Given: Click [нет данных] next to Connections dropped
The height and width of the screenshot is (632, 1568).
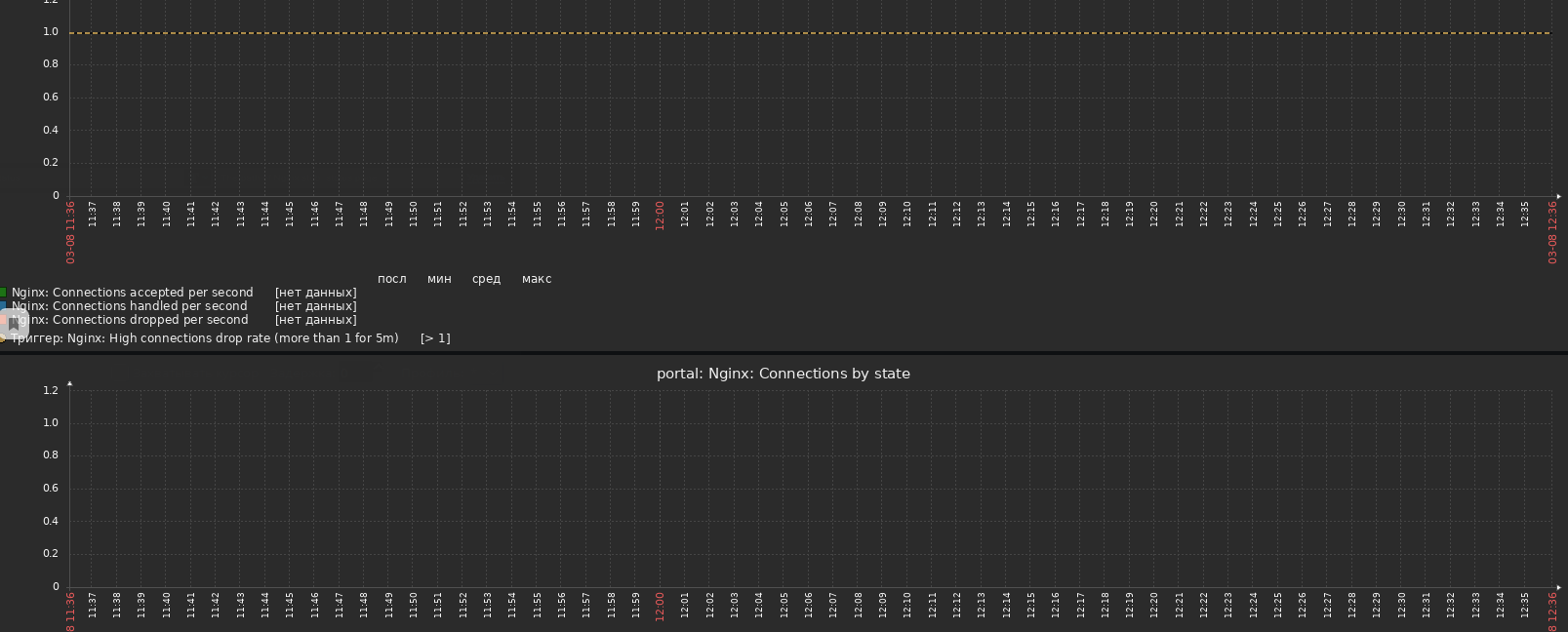Looking at the screenshot, I should point(316,320).
